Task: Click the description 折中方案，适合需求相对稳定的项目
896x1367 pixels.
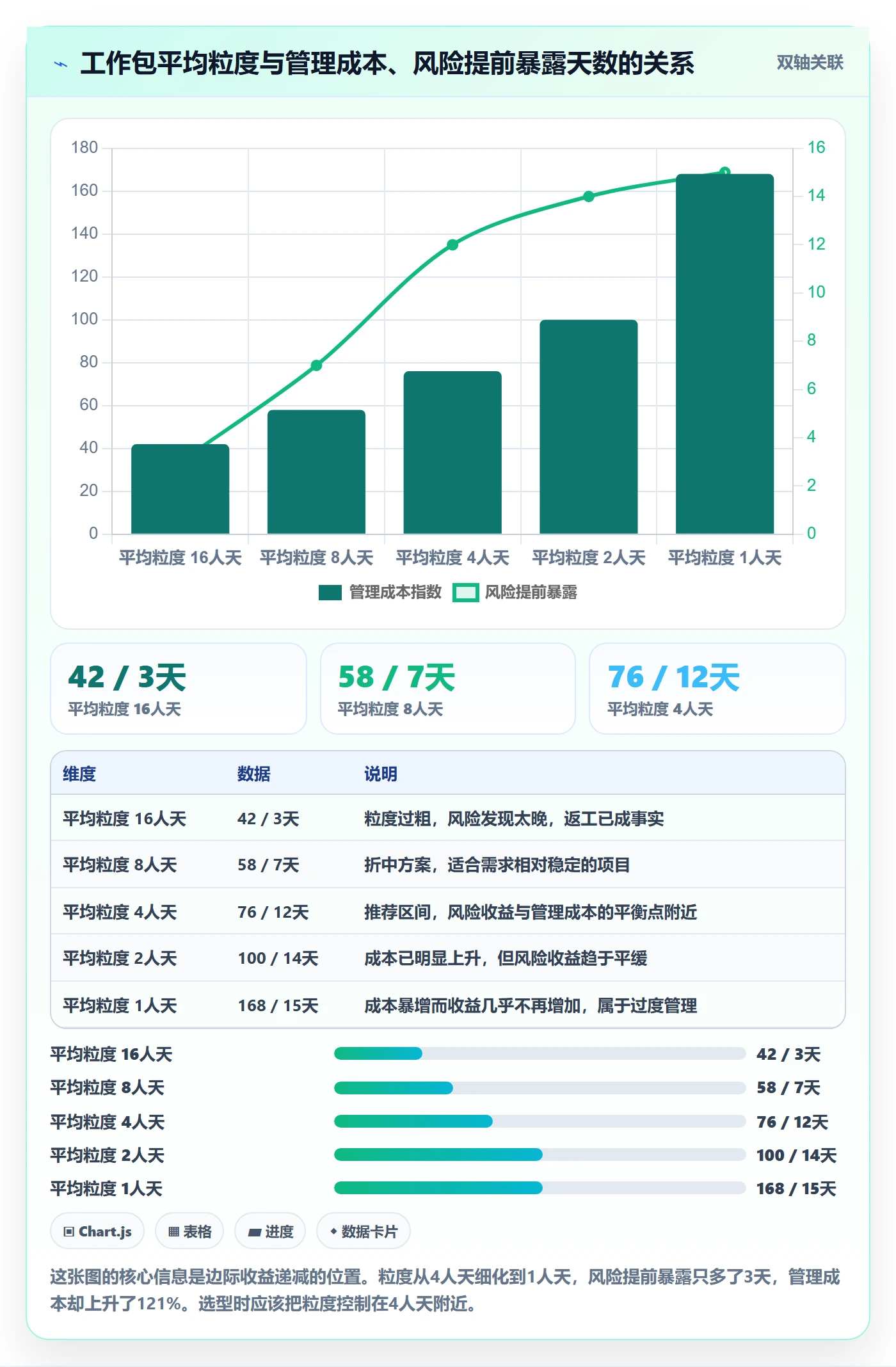Action: 497,865
